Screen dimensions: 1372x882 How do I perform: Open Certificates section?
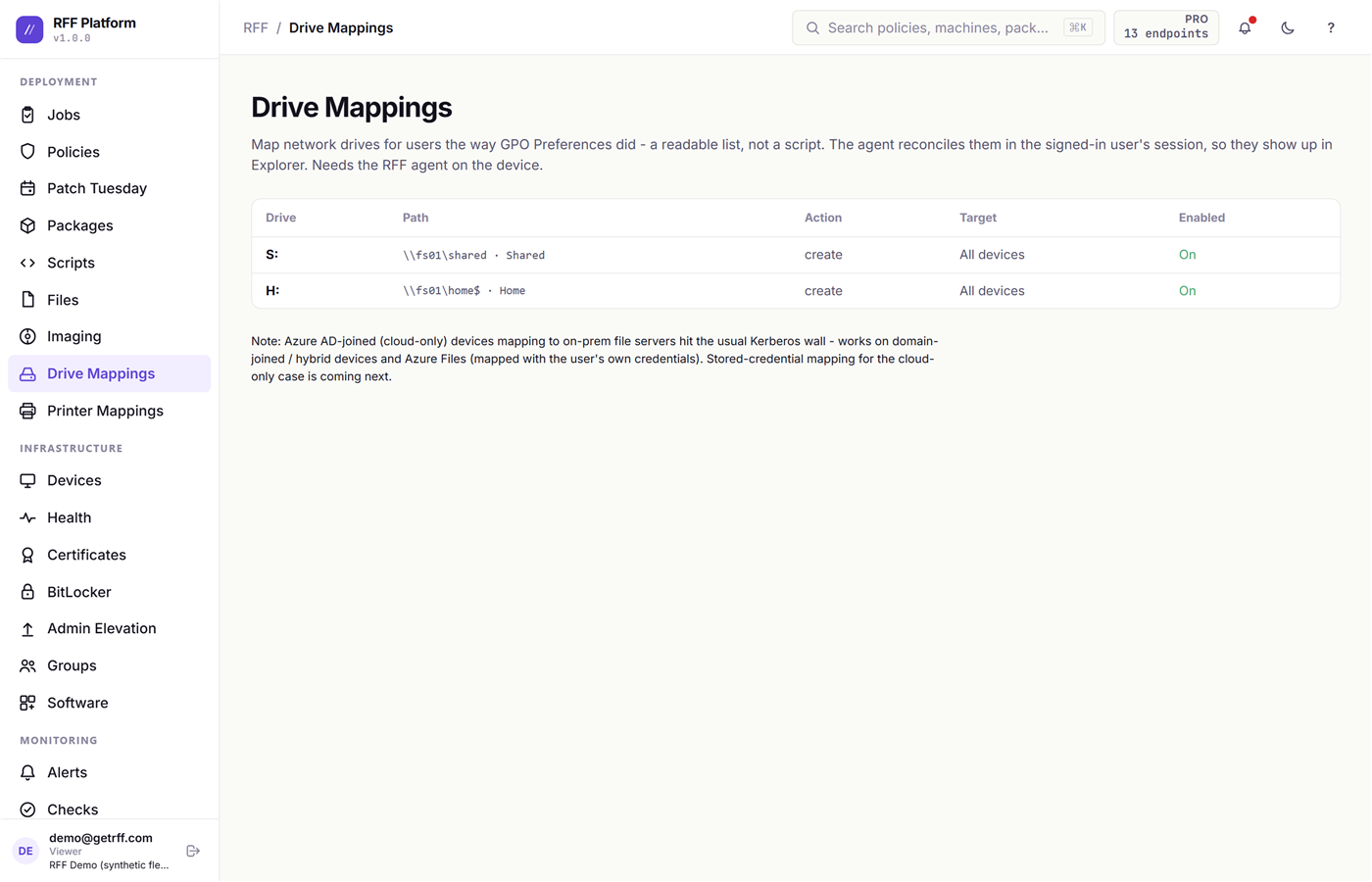110,555
